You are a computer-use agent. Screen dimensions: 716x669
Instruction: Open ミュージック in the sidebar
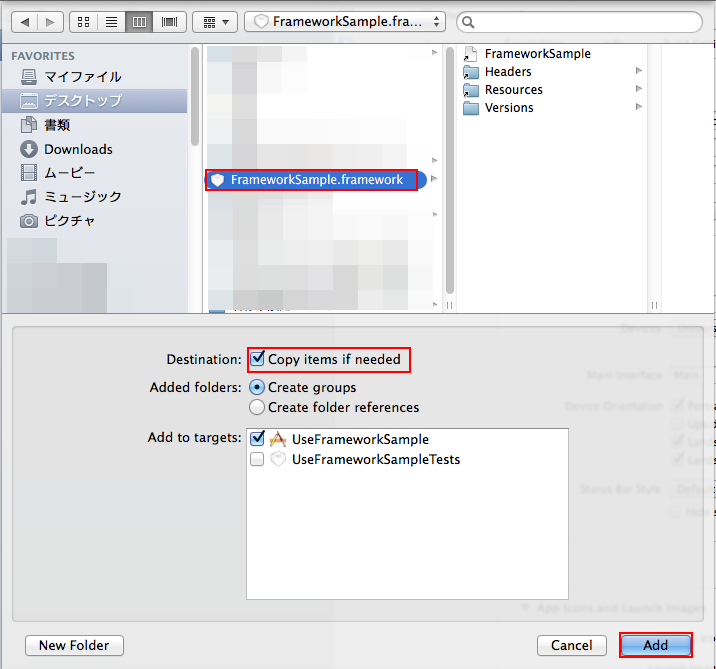coord(95,197)
